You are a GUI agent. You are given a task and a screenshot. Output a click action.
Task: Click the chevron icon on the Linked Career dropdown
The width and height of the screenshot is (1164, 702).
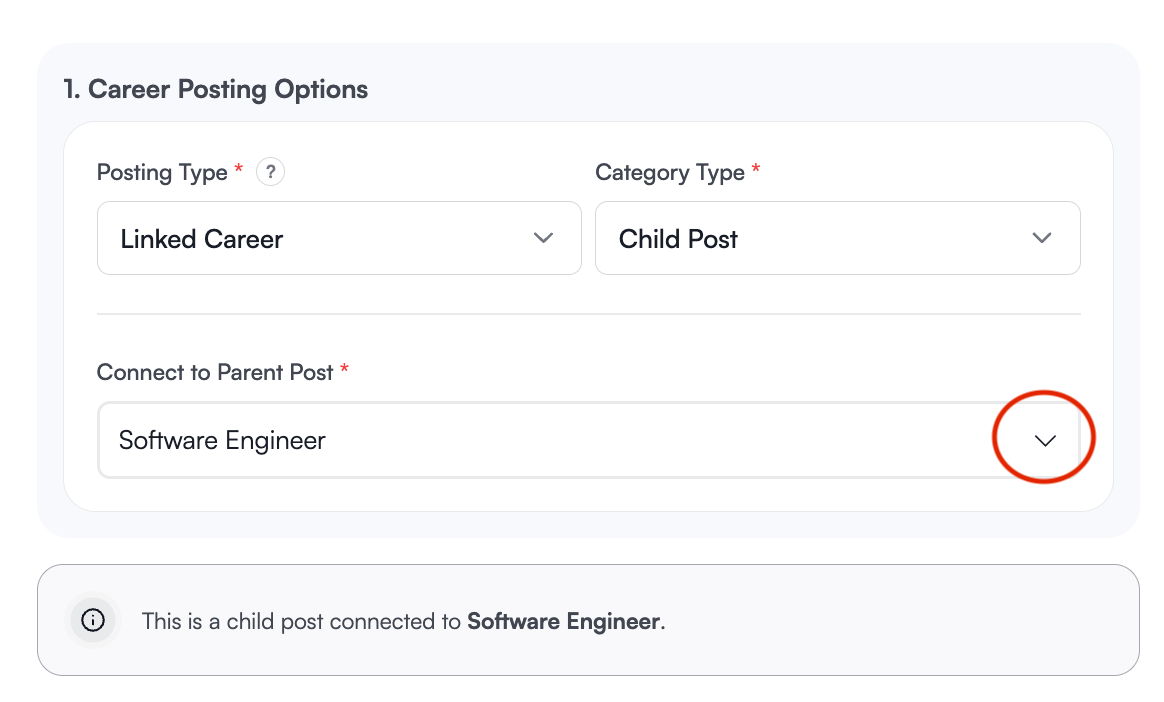coord(543,238)
